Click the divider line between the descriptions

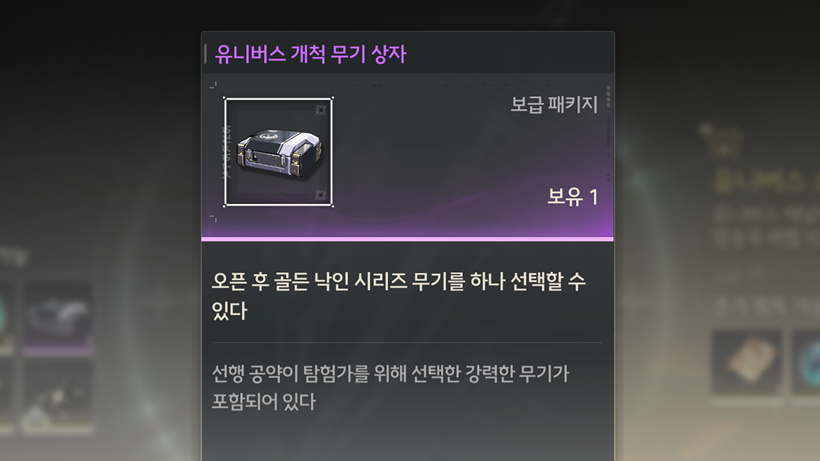point(407,343)
